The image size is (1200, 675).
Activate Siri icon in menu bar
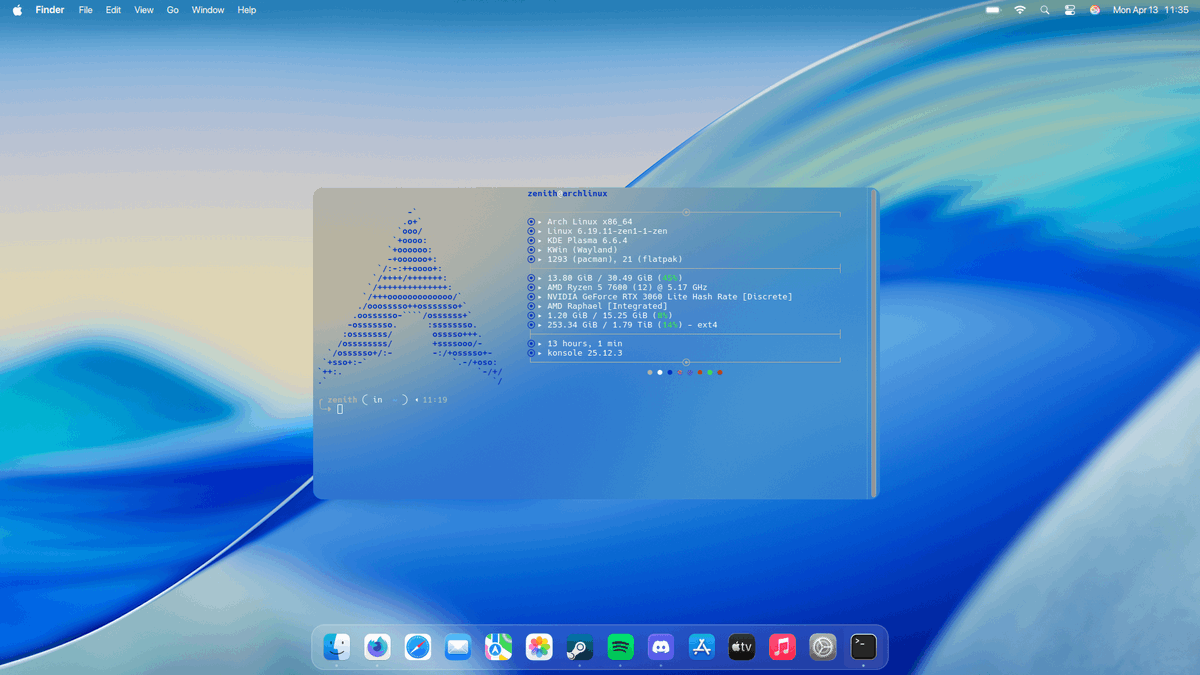click(1095, 10)
